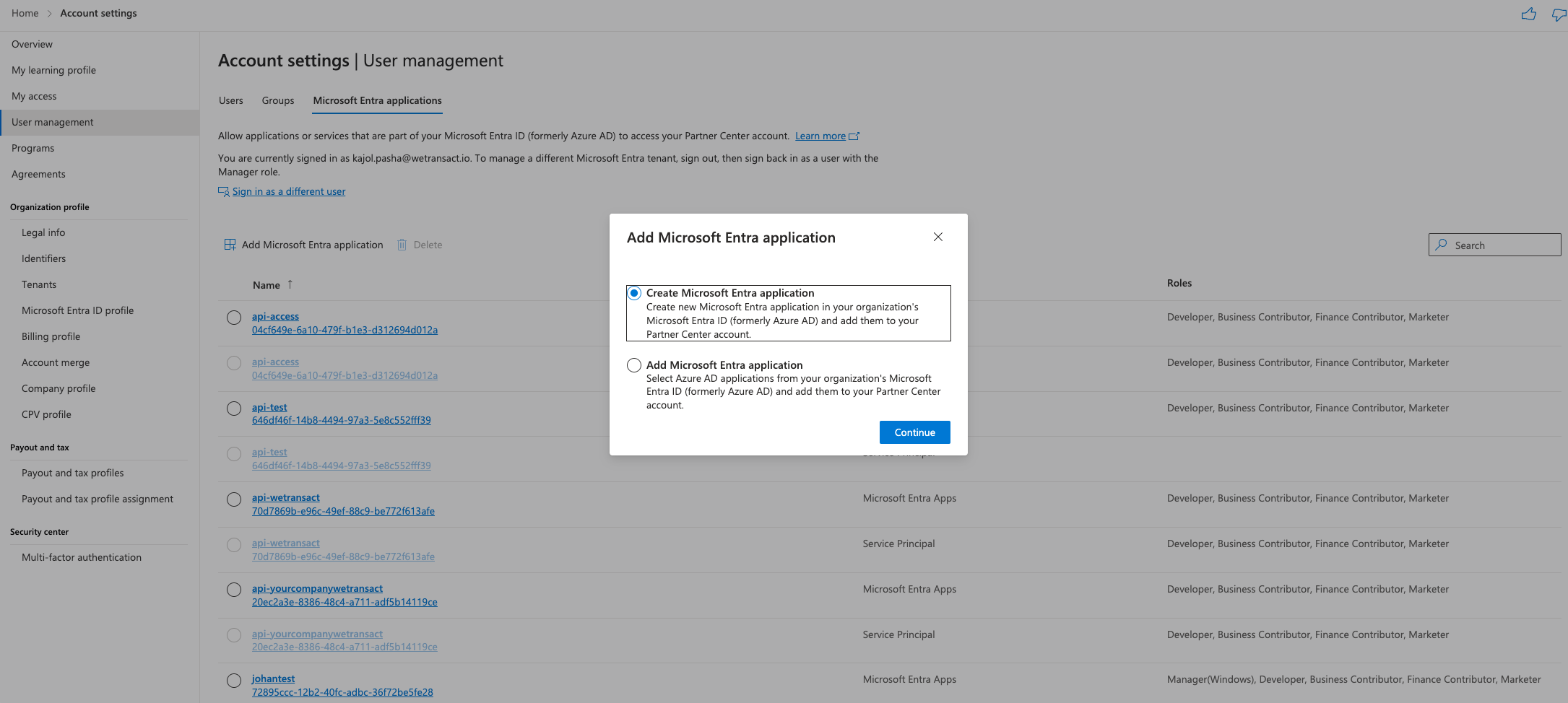Viewport: 1568px width, 703px height.
Task: Open the Learn more link
Action: click(x=820, y=136)
